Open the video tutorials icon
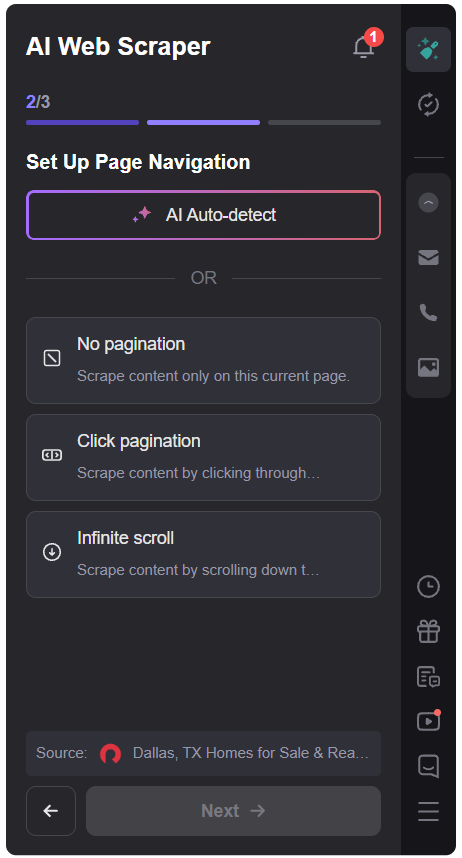 pyautogui.click(x=429, y=721)
